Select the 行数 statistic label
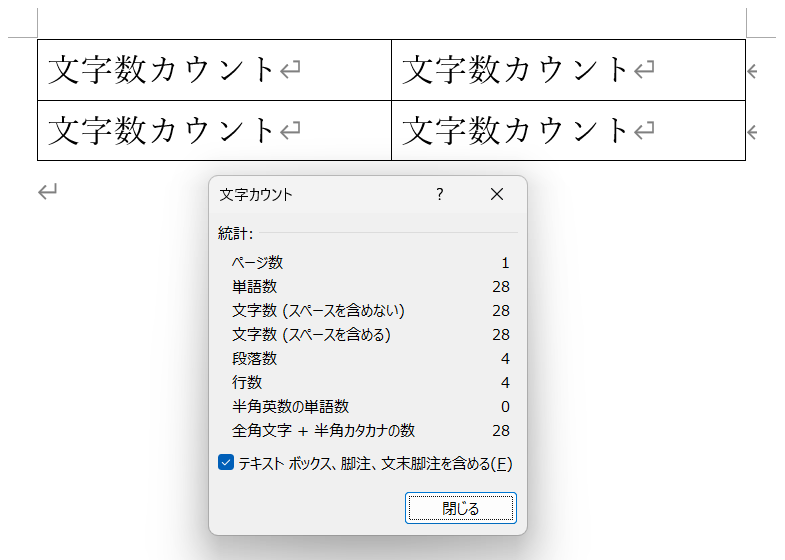 pos(247,383)
